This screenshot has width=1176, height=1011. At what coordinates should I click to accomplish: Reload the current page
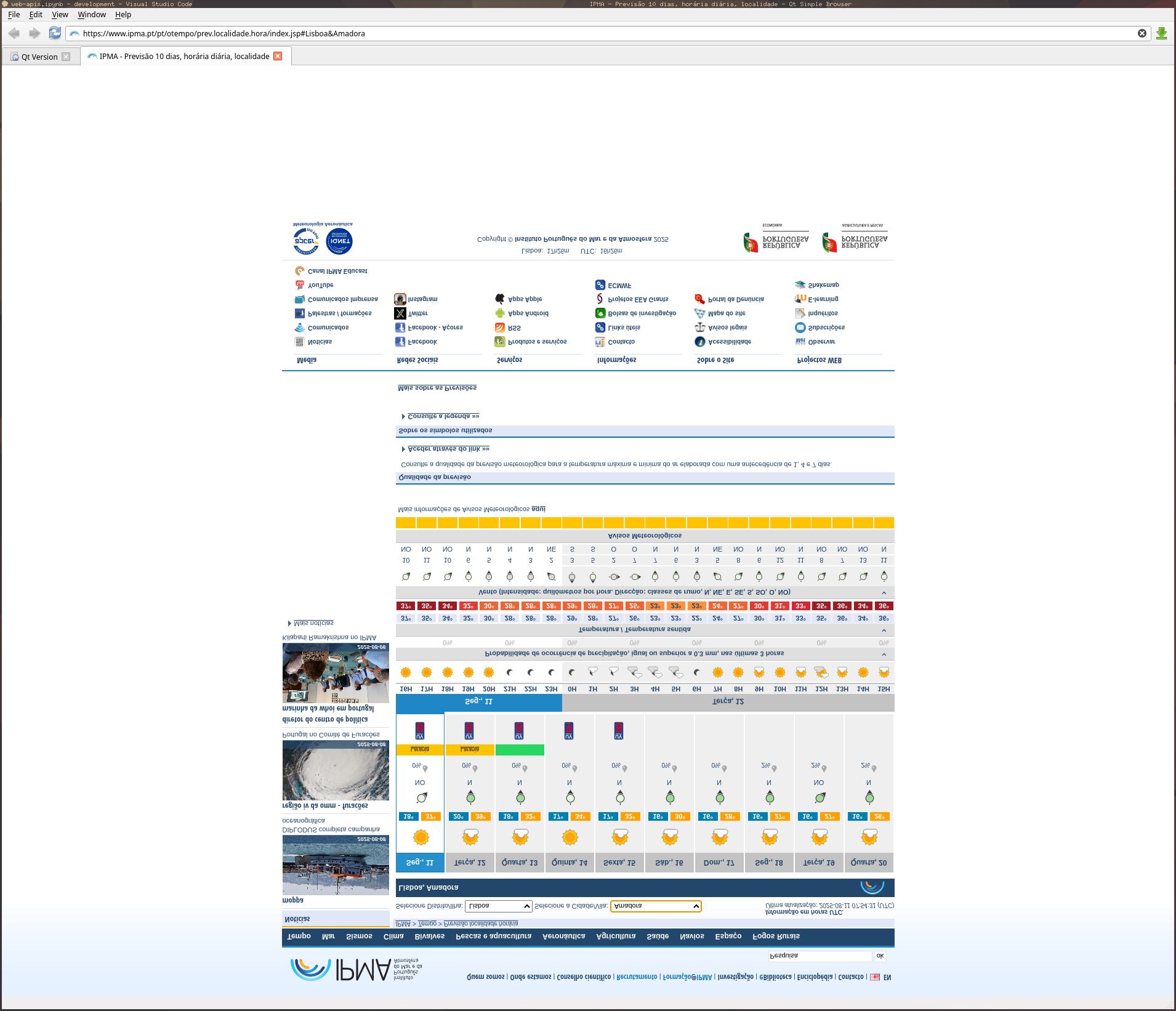[55, 33]
